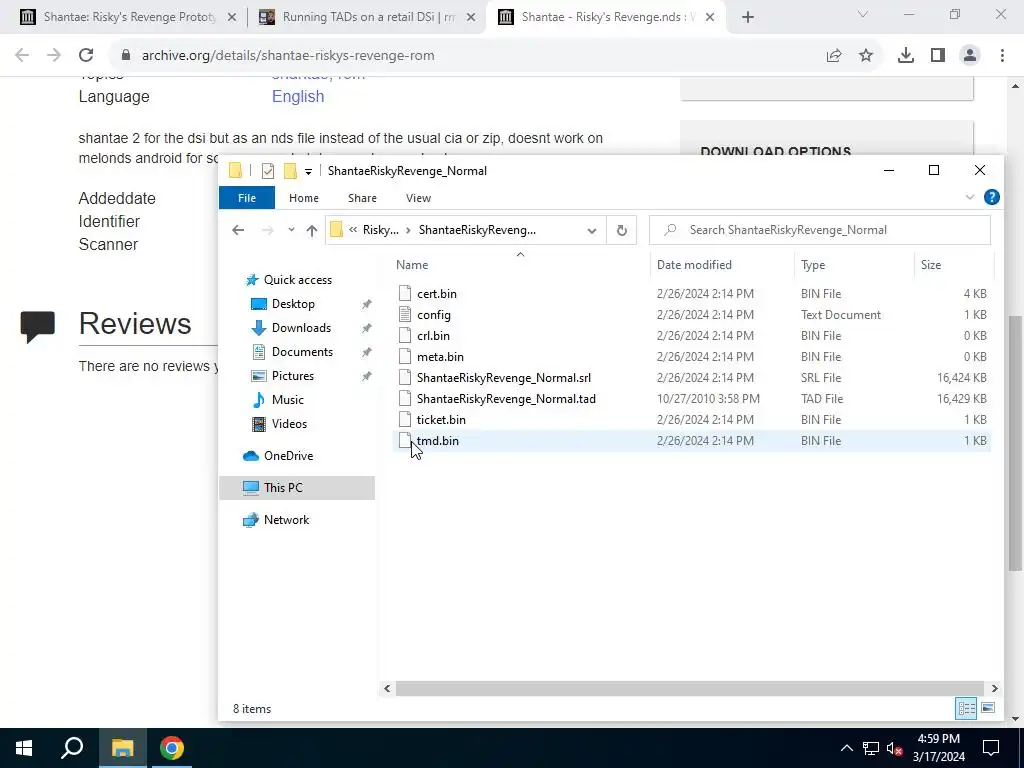The width and height of the screenshot is (1024, 768).
Task: Click Explorer refresh button
Action: pos(622,230)
